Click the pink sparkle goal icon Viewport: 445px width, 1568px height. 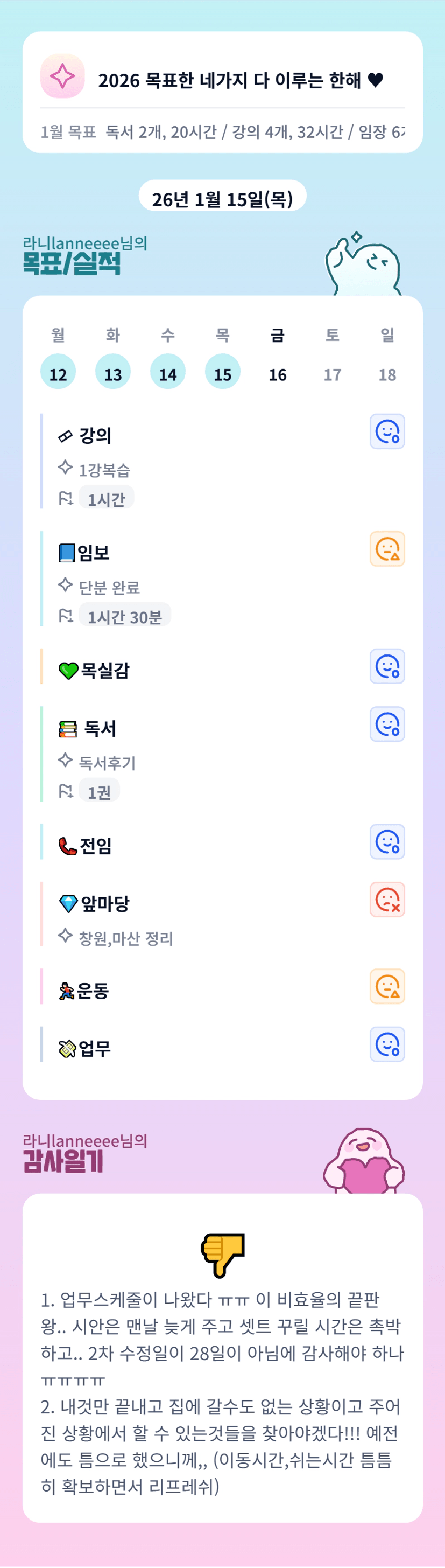pyautogui.click(x=62, y=76)
